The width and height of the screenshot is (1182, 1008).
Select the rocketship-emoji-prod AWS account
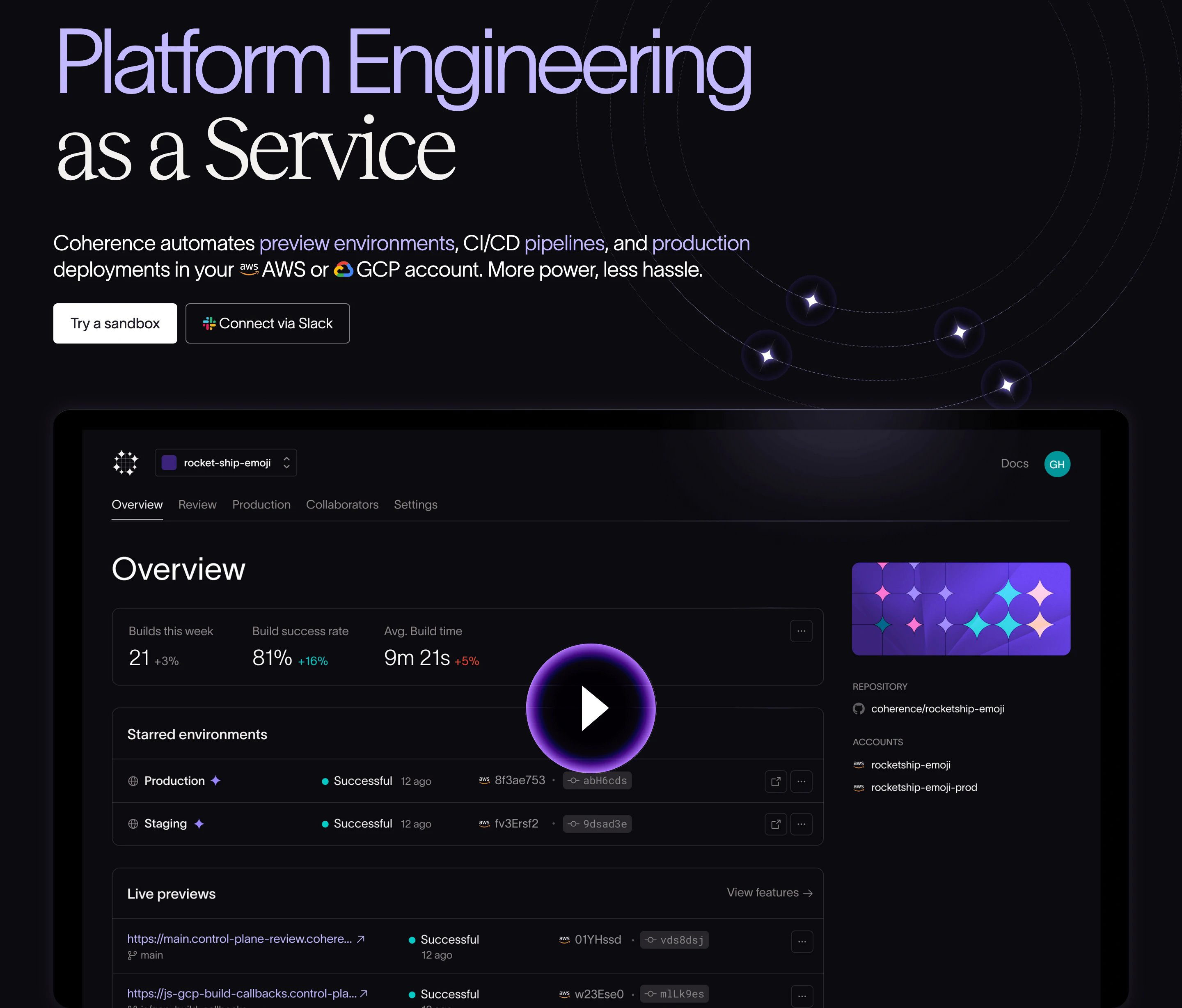[x=924, y=787]
